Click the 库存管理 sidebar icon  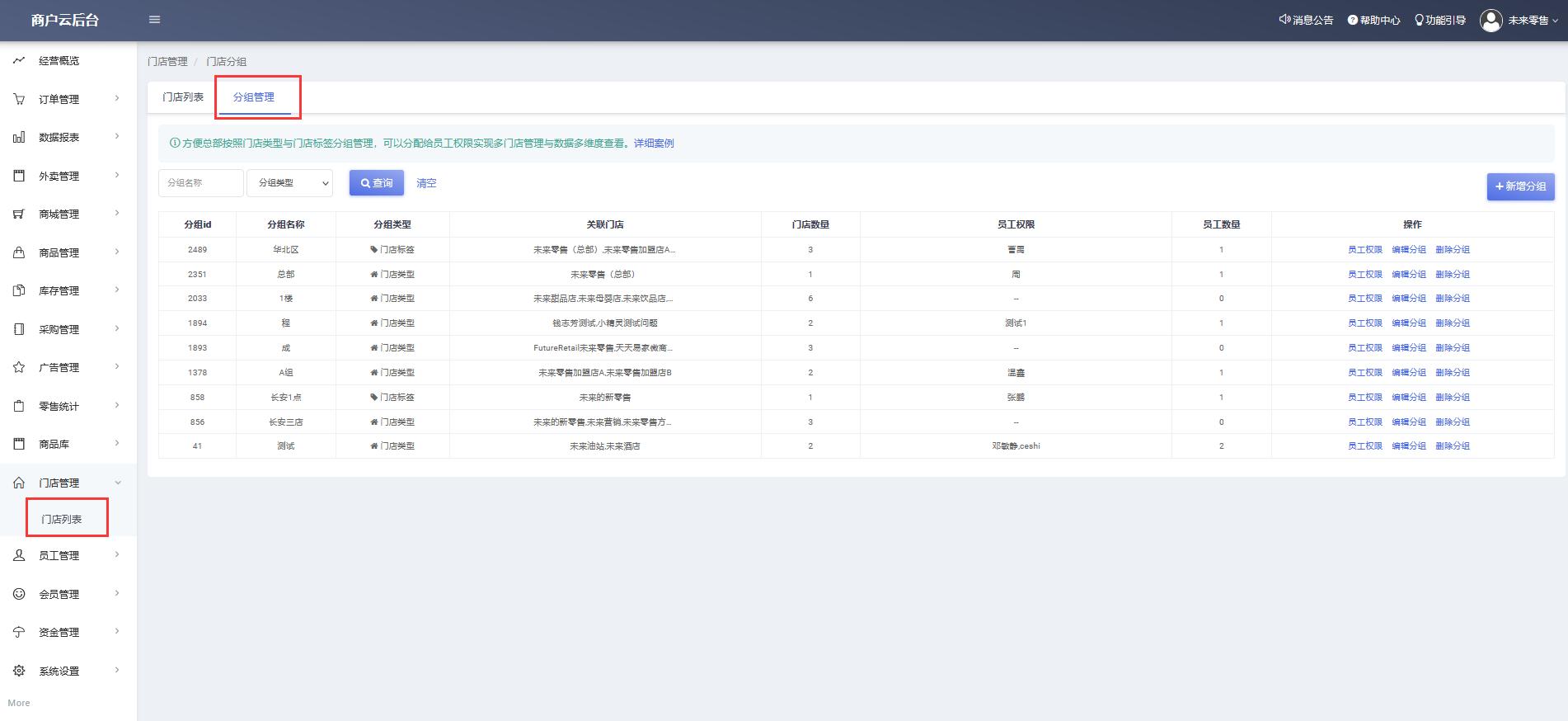click(x=19, y=290)
